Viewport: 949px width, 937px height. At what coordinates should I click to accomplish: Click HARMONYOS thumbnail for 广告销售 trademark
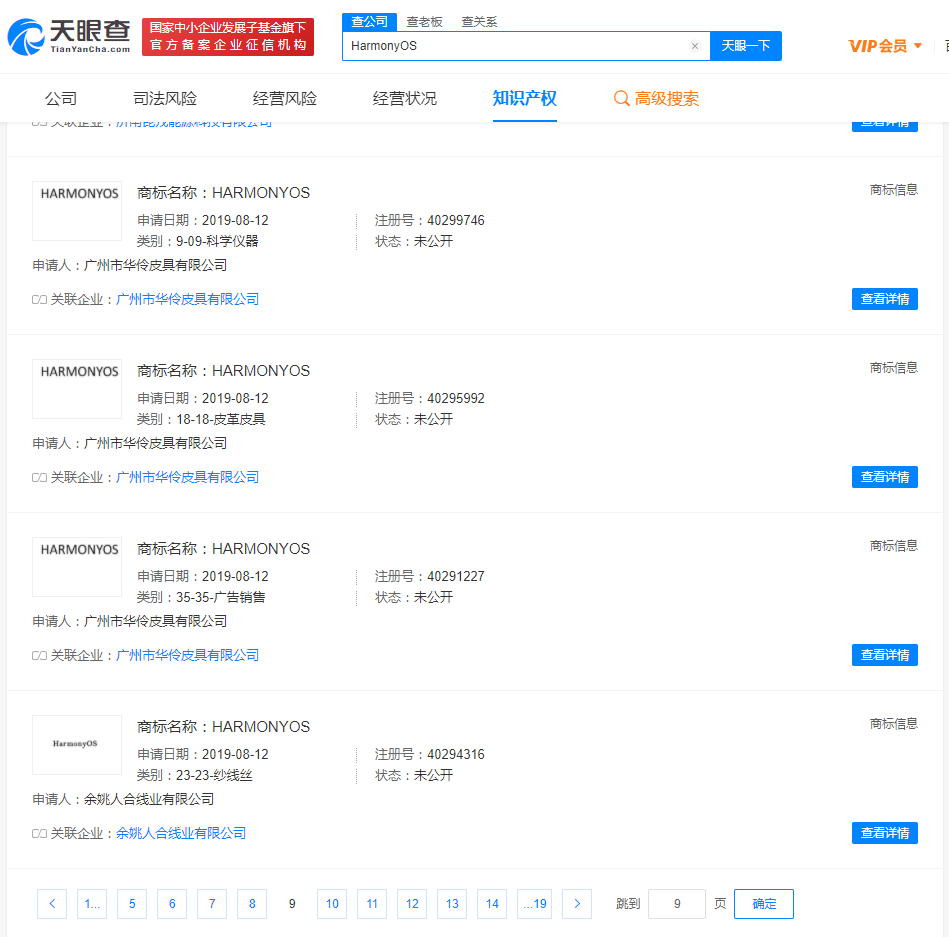77,567
